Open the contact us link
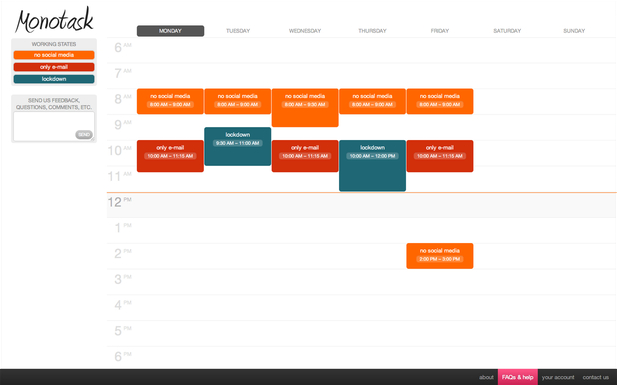The height and width of the screenshot is (385, 617). pyautogui.click(x=595, y=377)
